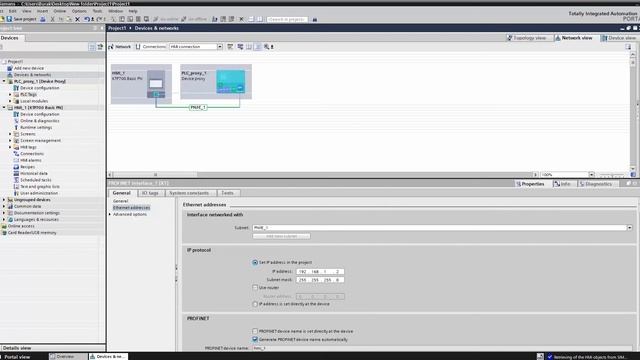This screenshot has width=640, height=360.
Task: Open Connections in the HMI_1 tree
Action: (32, 154)
